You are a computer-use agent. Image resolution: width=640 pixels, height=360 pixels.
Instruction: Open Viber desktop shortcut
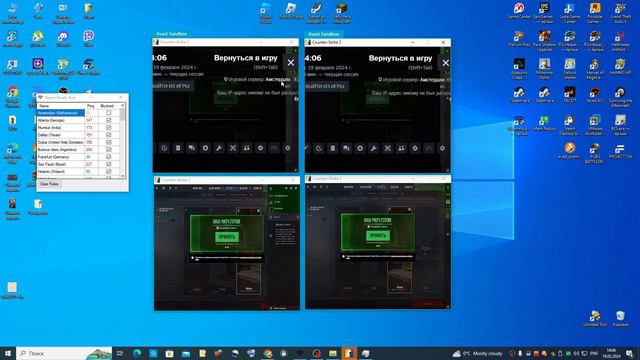(88, 39)
